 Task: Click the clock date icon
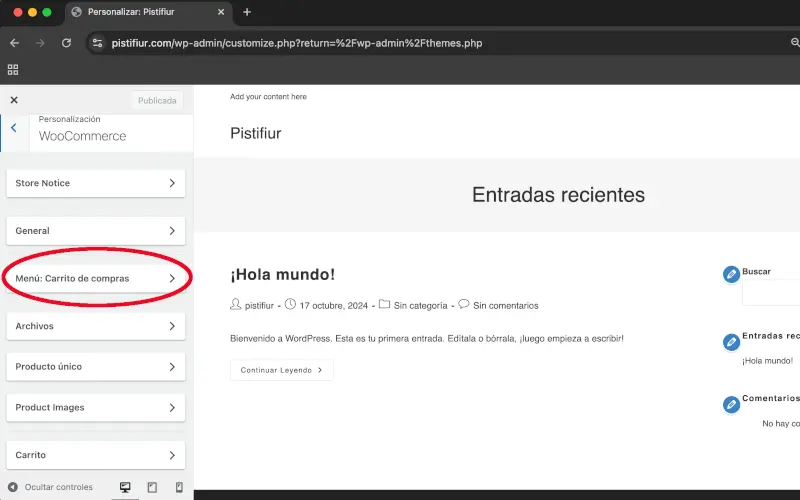coord(290,305)
